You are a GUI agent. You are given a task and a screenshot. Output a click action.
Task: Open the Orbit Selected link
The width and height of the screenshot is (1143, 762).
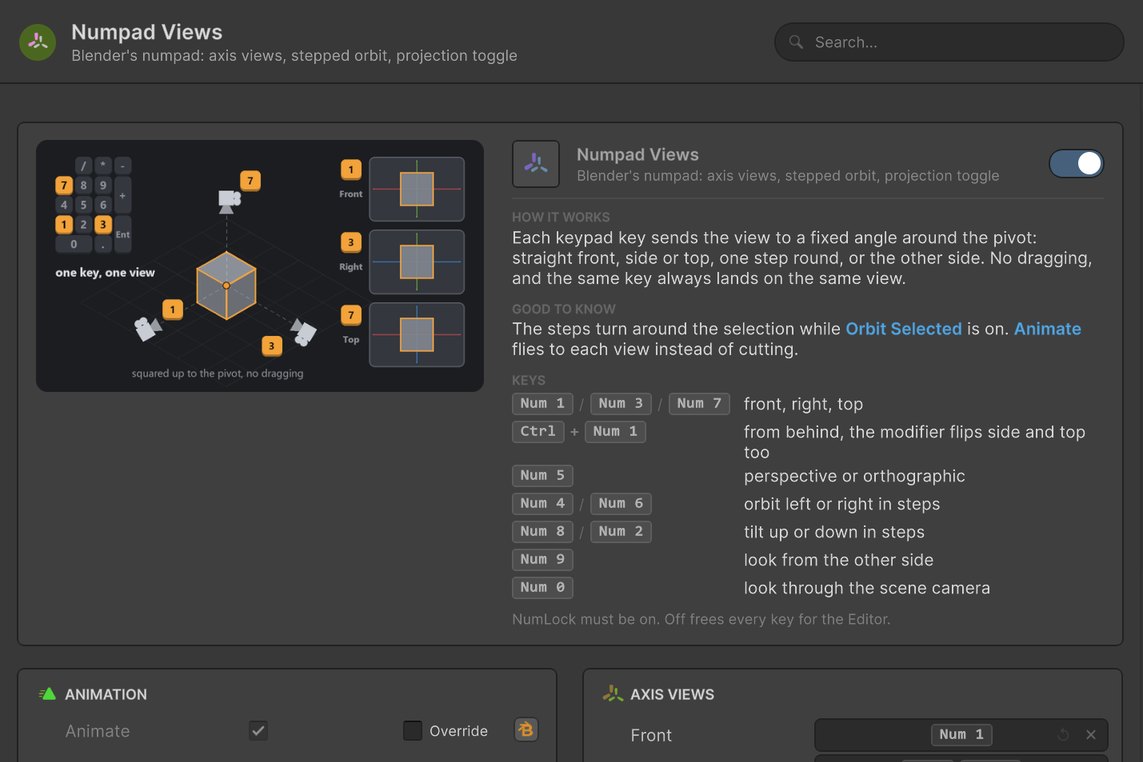[x=903, y=329]
